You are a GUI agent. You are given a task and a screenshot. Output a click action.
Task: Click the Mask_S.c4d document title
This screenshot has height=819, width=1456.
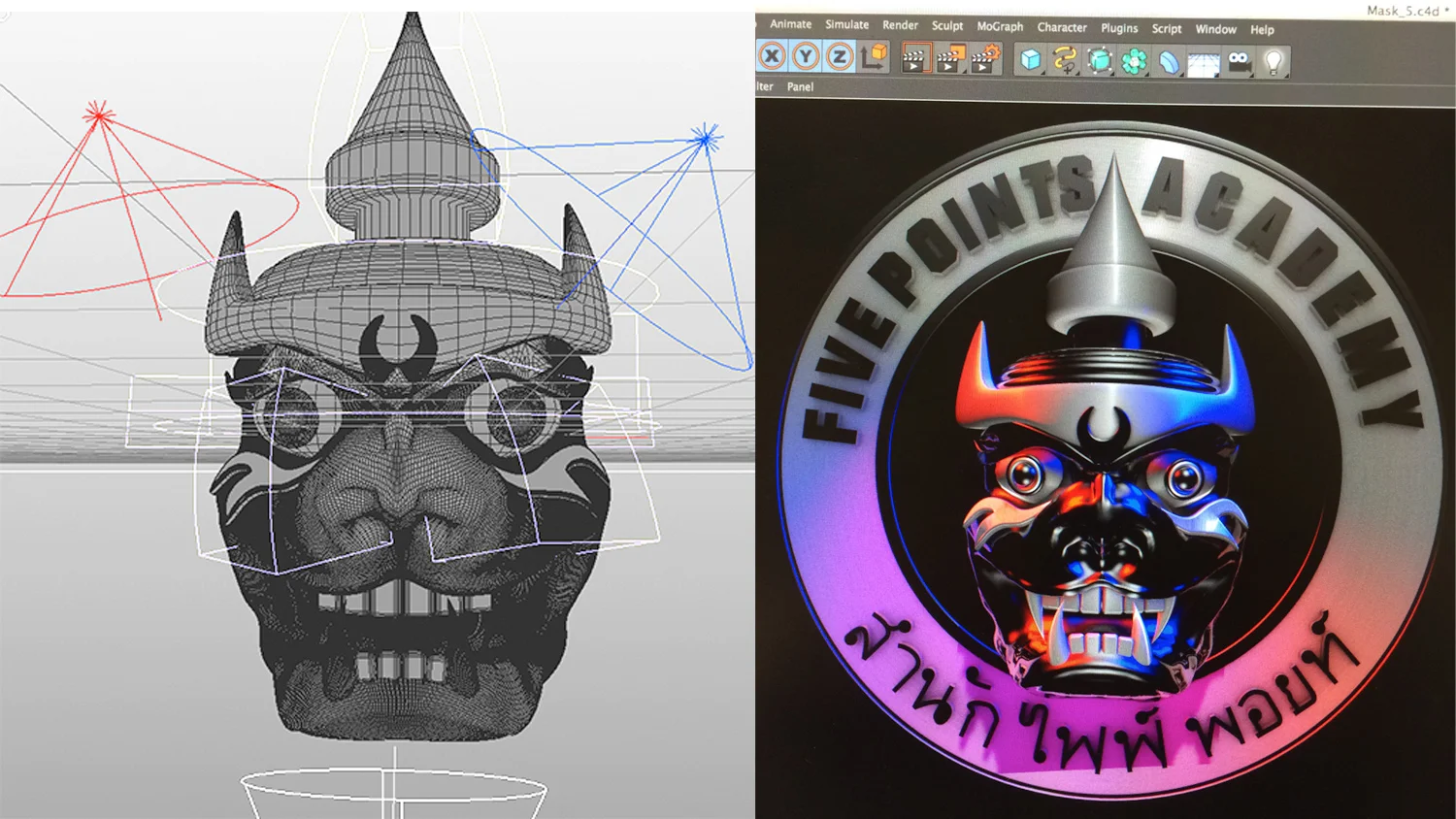click(1406, 11)
